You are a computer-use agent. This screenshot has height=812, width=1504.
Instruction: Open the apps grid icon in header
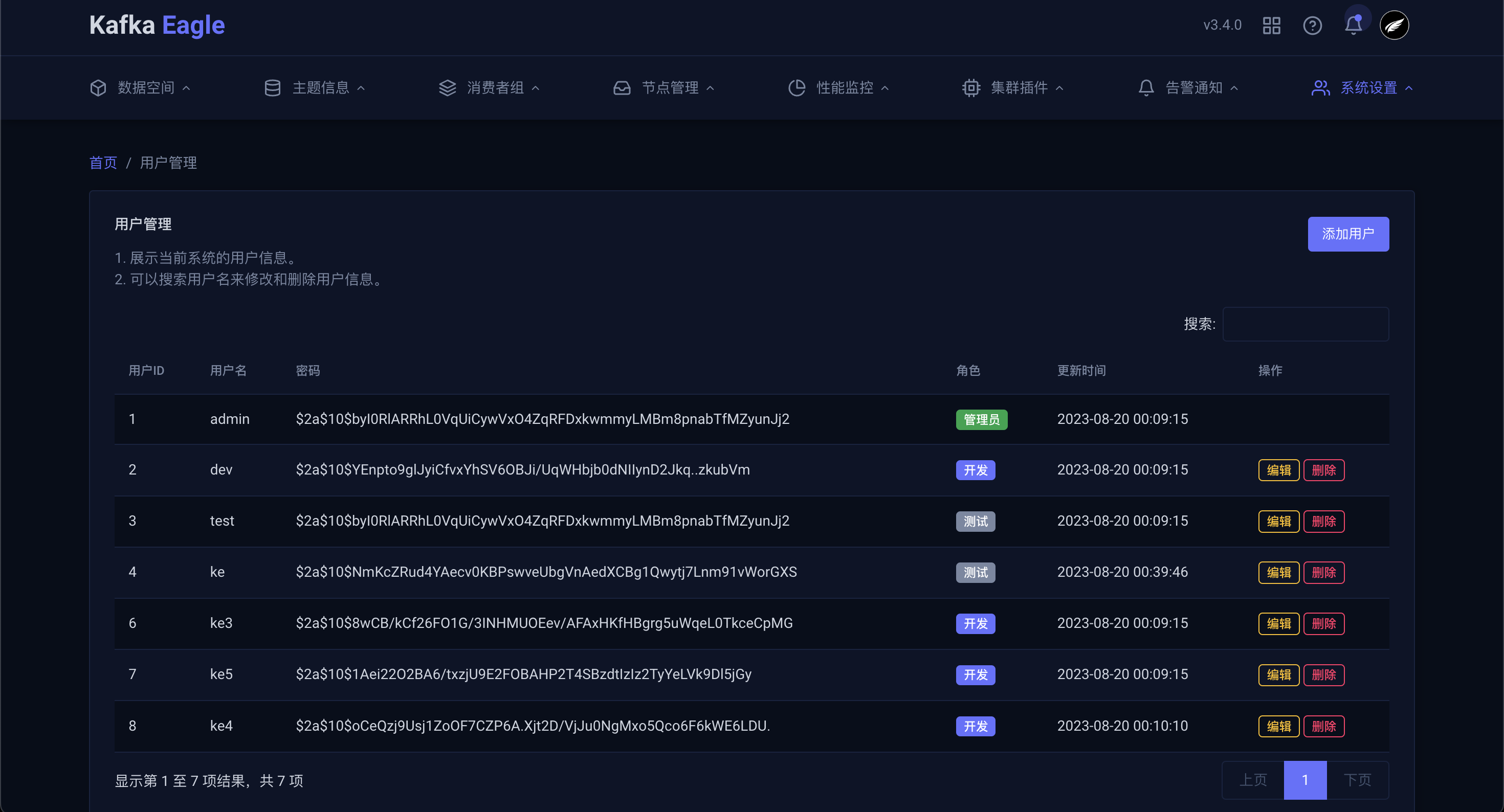pos(1271,26)
